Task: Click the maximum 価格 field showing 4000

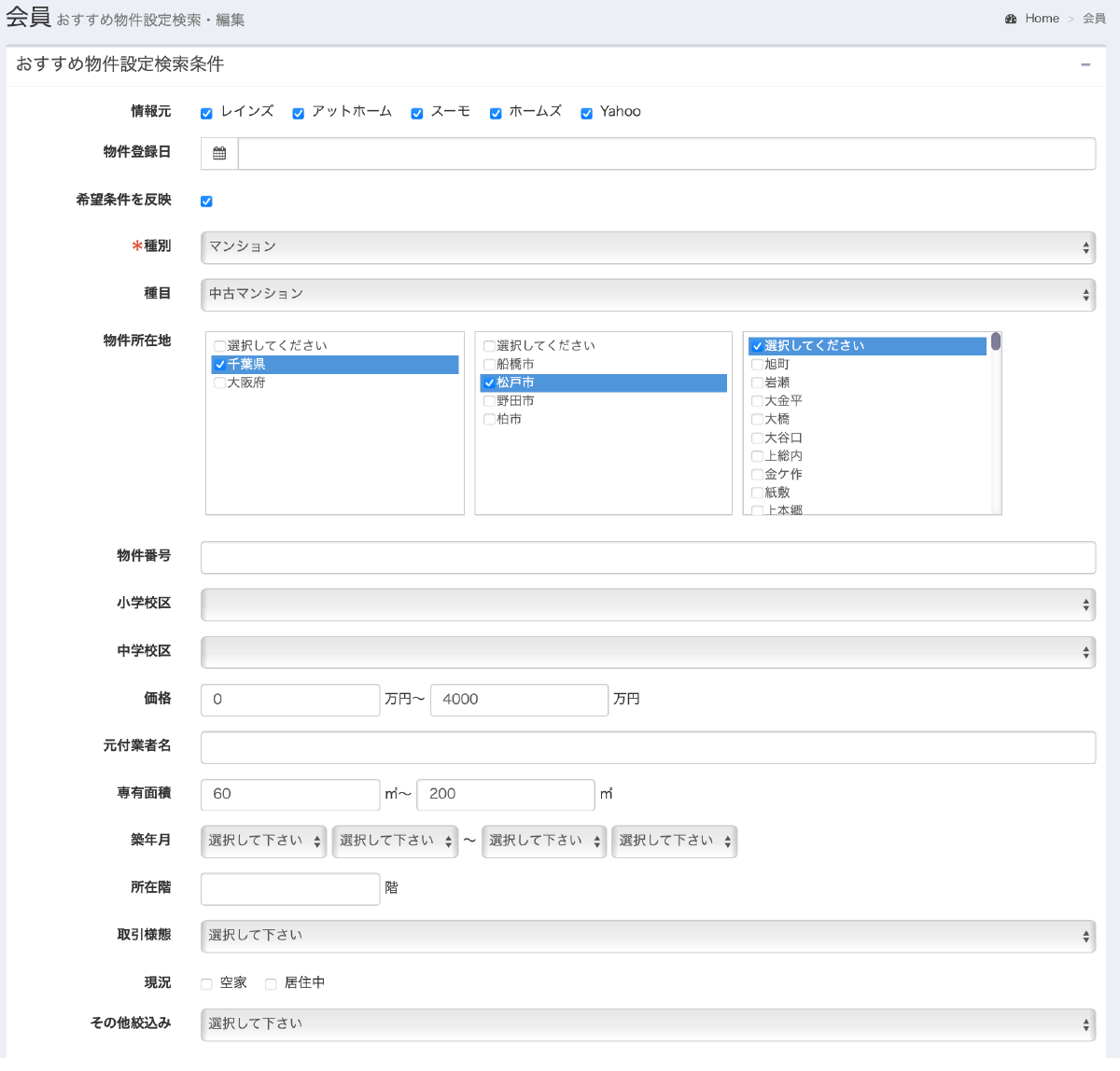Action: coord(519,700)
